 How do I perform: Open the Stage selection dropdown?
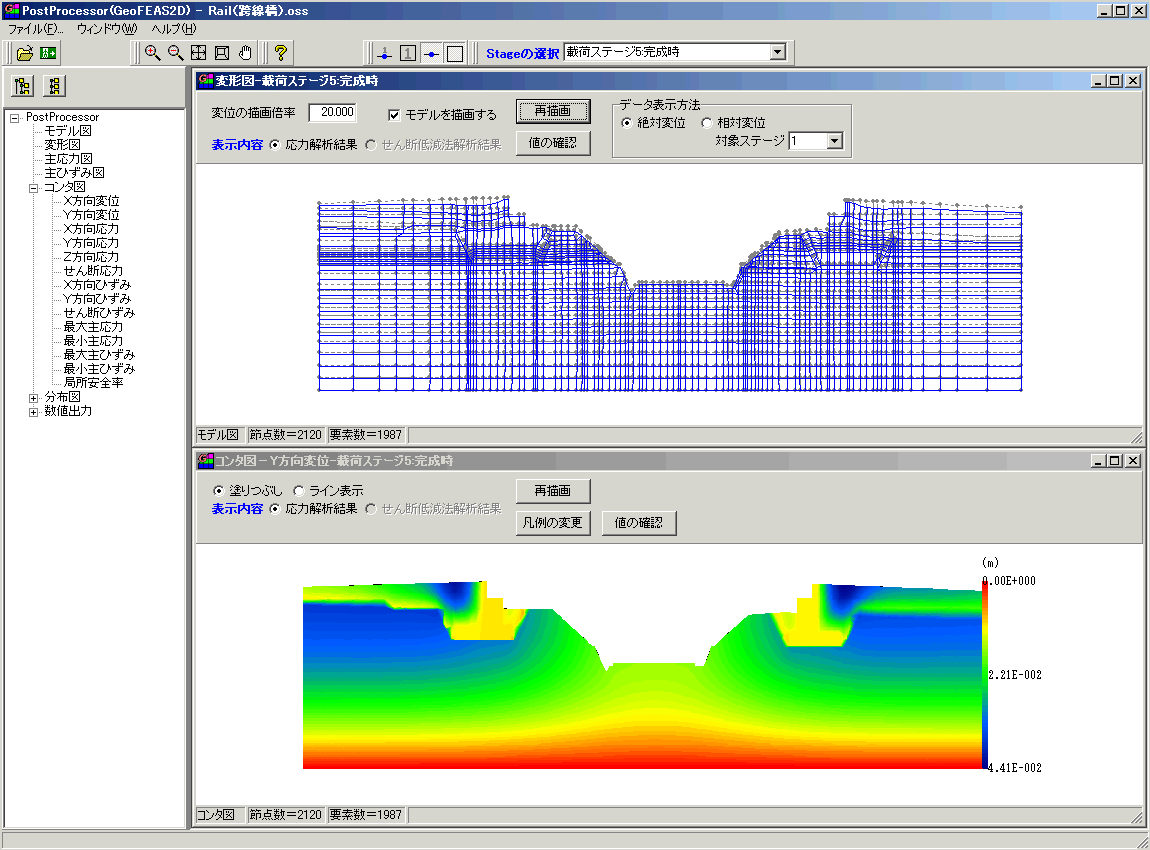(778, 52)
